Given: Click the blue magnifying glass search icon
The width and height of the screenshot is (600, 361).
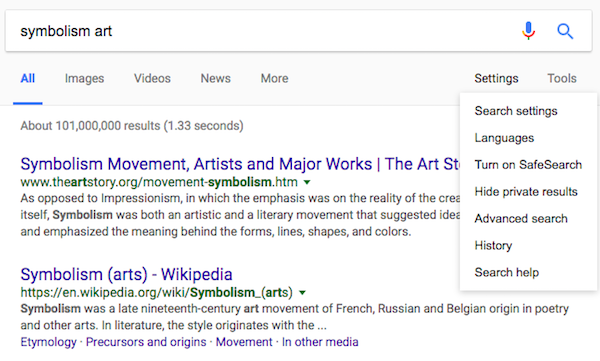Looking at the screenshot, I should tap(565, 31).
